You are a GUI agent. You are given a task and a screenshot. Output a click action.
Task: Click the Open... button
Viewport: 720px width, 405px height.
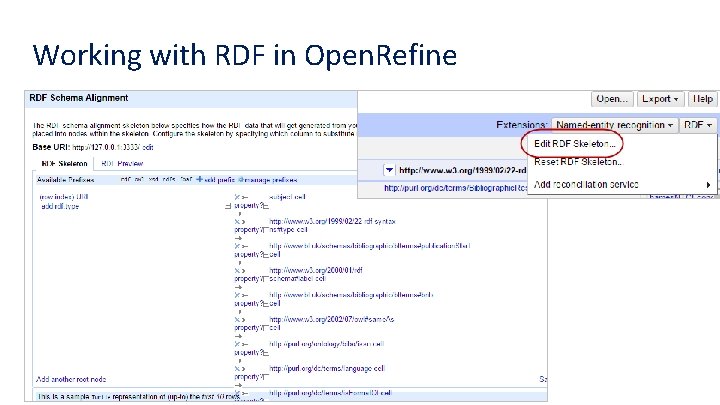(x=612, y=99)
